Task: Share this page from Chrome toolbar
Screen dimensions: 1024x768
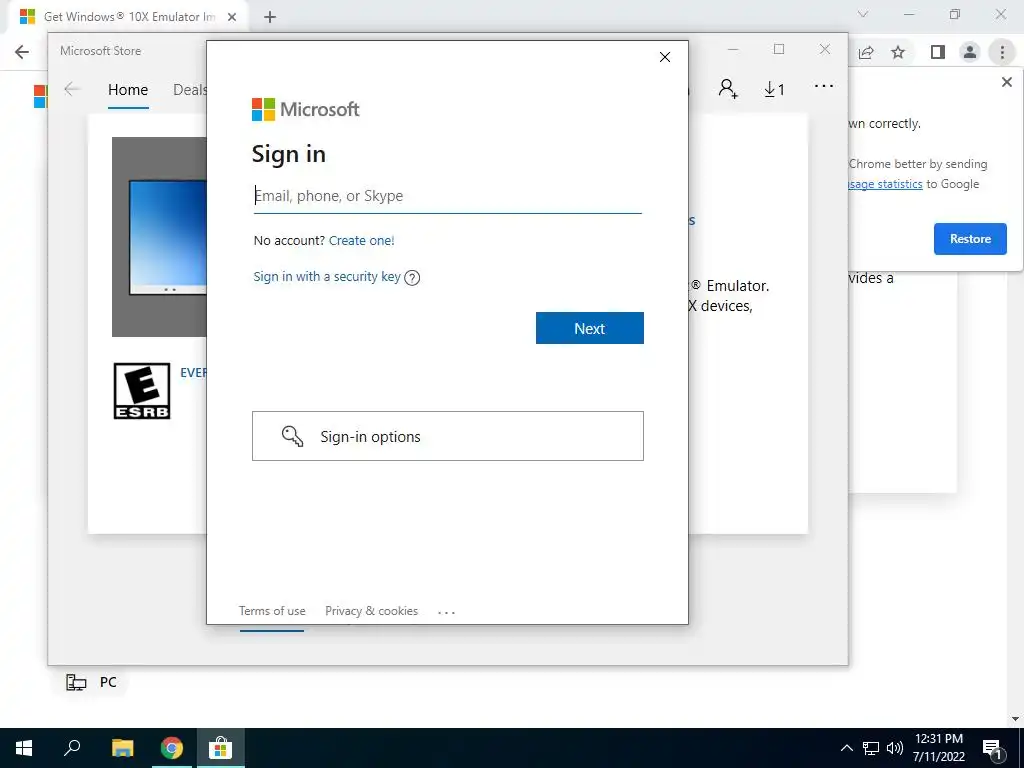Action: [866, 52]
